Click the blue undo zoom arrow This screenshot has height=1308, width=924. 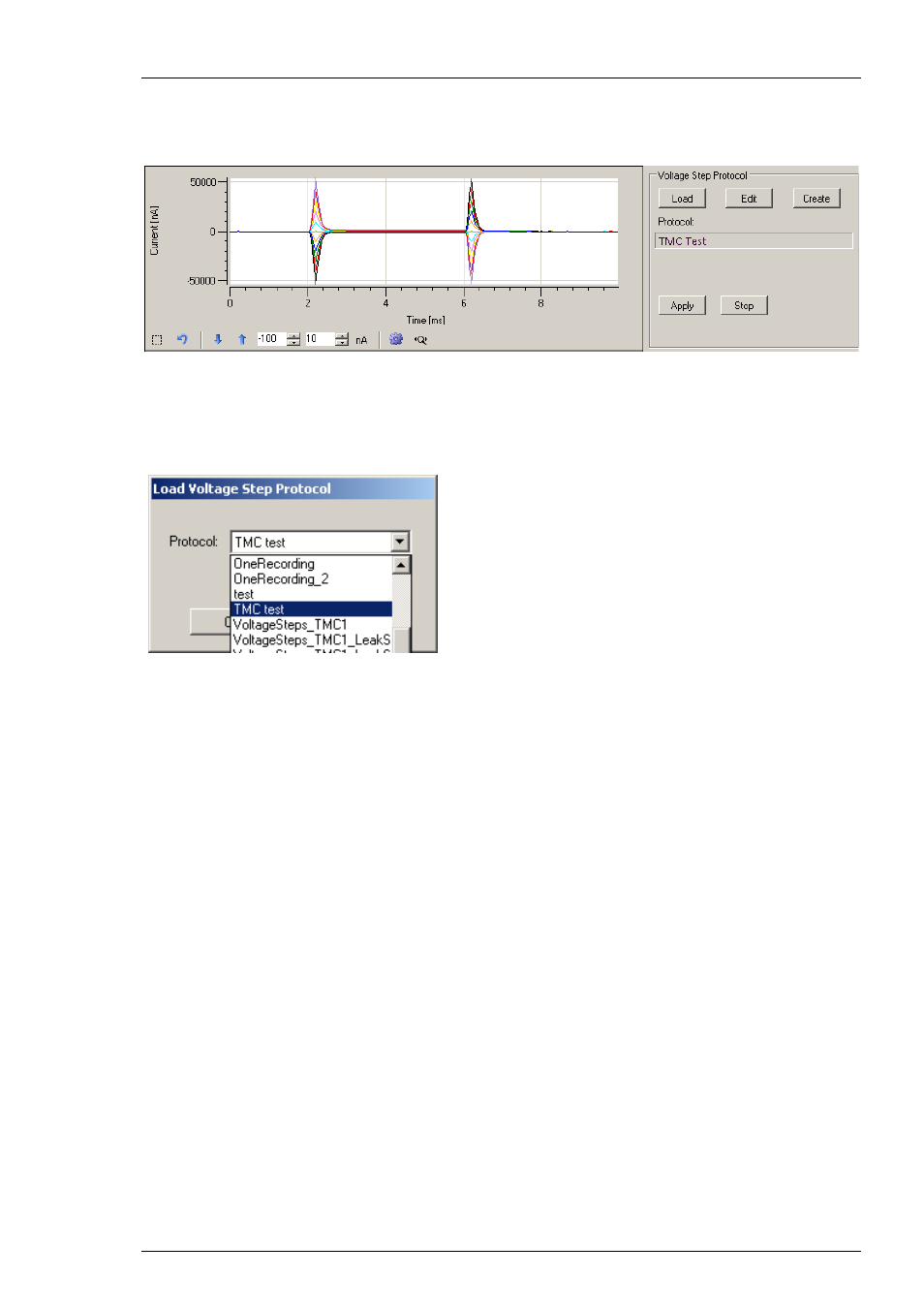point(182,340)
